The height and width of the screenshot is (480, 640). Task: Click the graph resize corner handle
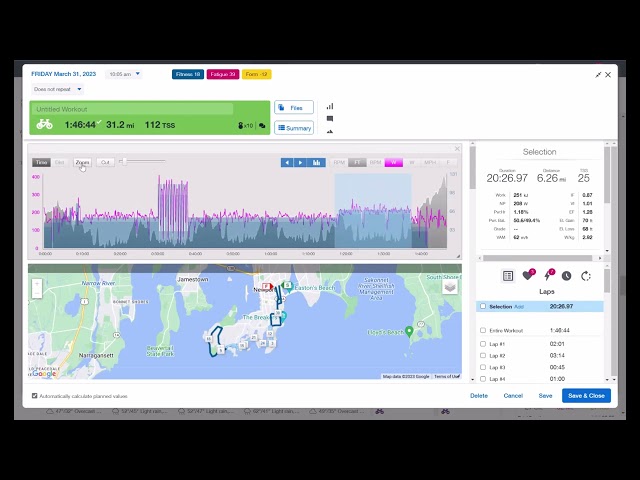[458, 256]
